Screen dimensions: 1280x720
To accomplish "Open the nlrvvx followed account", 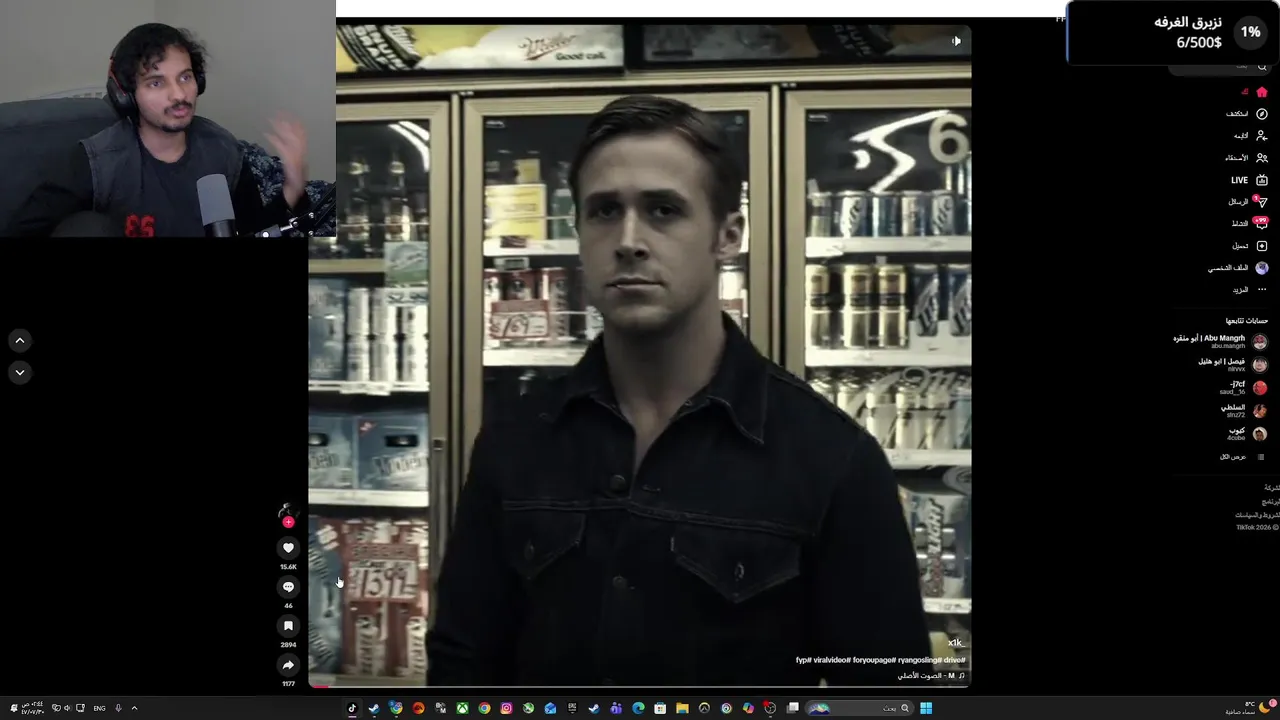I will tap(1232, 365).
